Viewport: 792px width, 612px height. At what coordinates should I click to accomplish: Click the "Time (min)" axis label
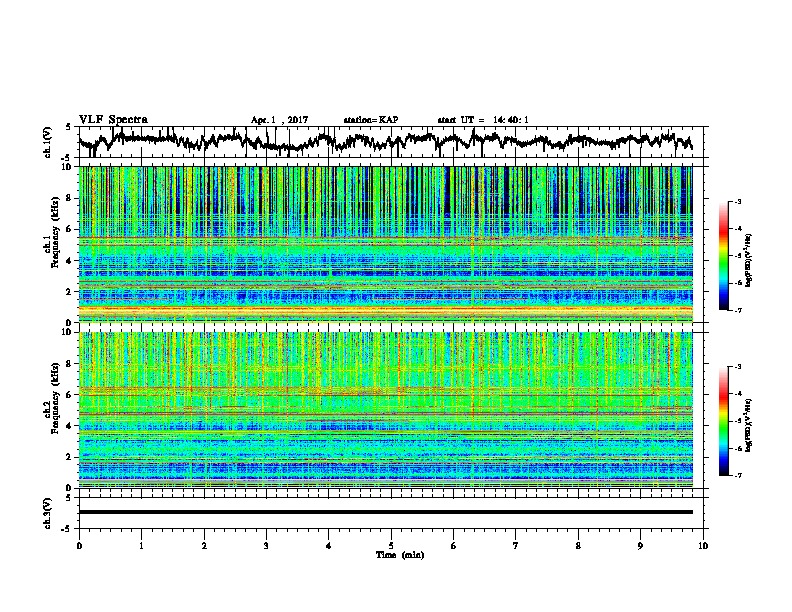tap(400, 555)
